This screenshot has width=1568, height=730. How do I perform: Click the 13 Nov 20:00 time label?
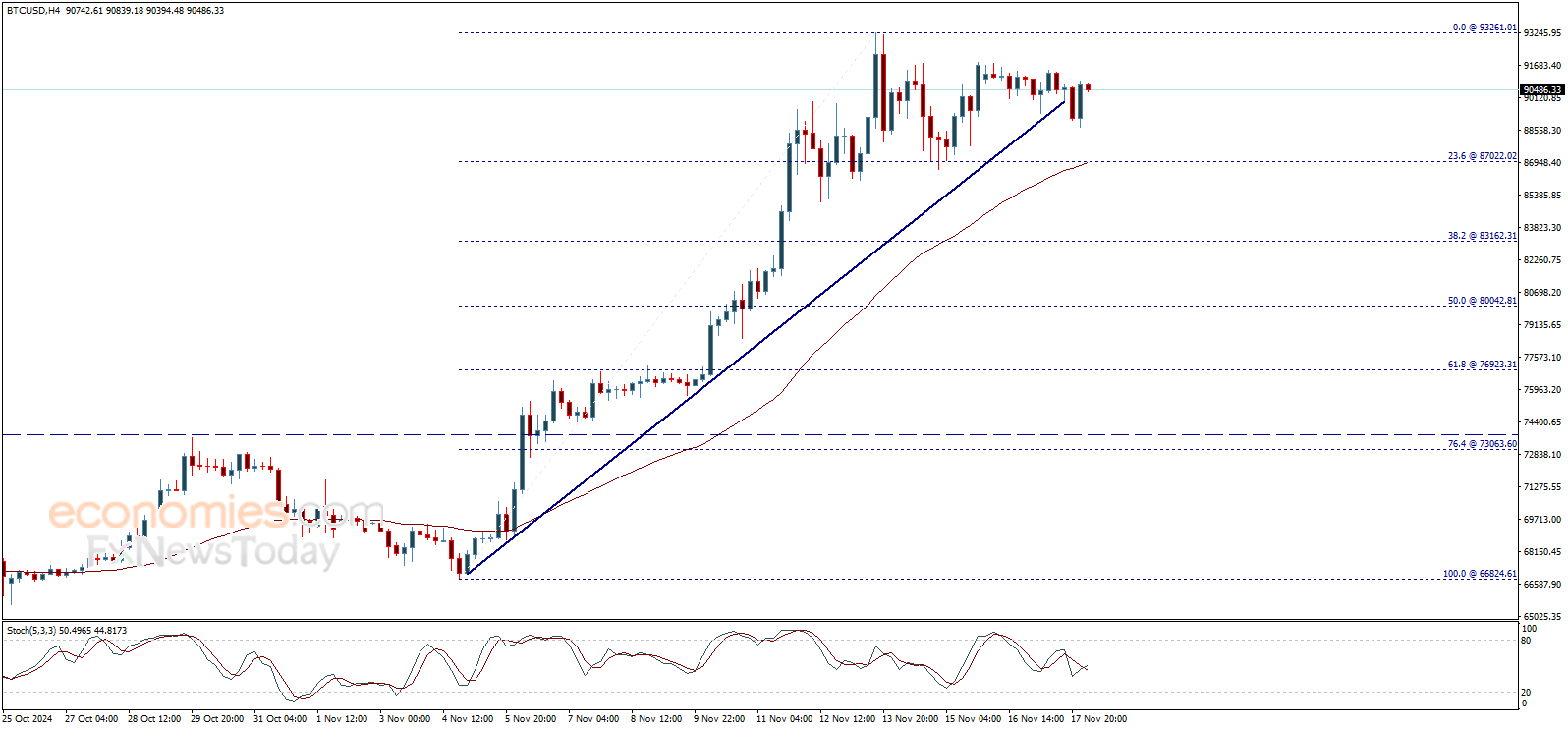[910, 719]
